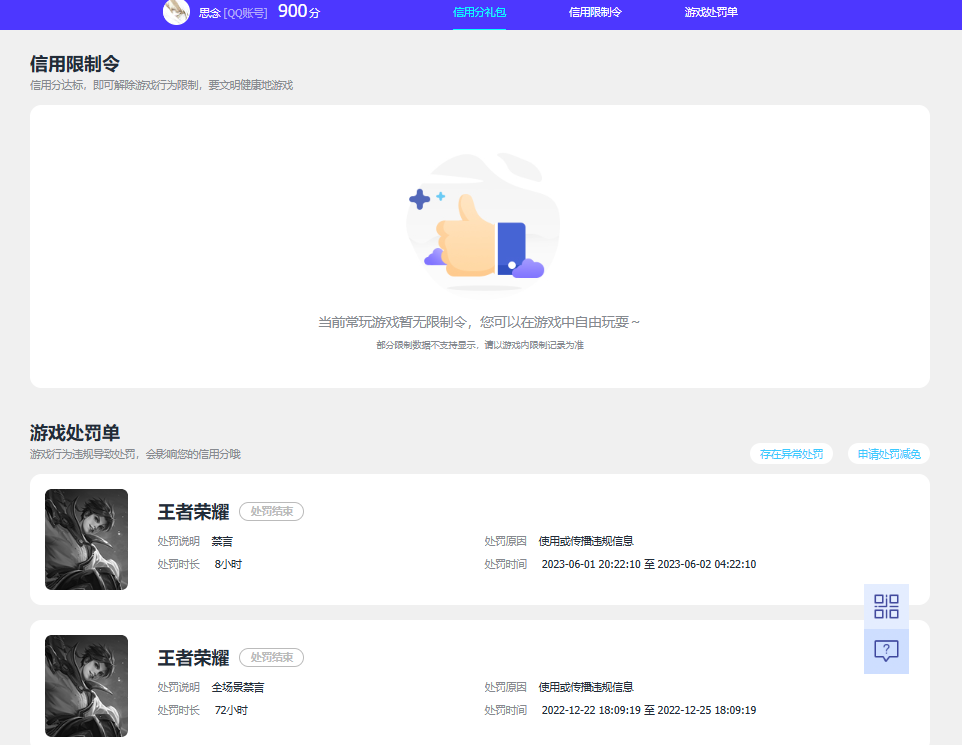
Task: Click the 900分 credit score in header
Action: point(299,12)
